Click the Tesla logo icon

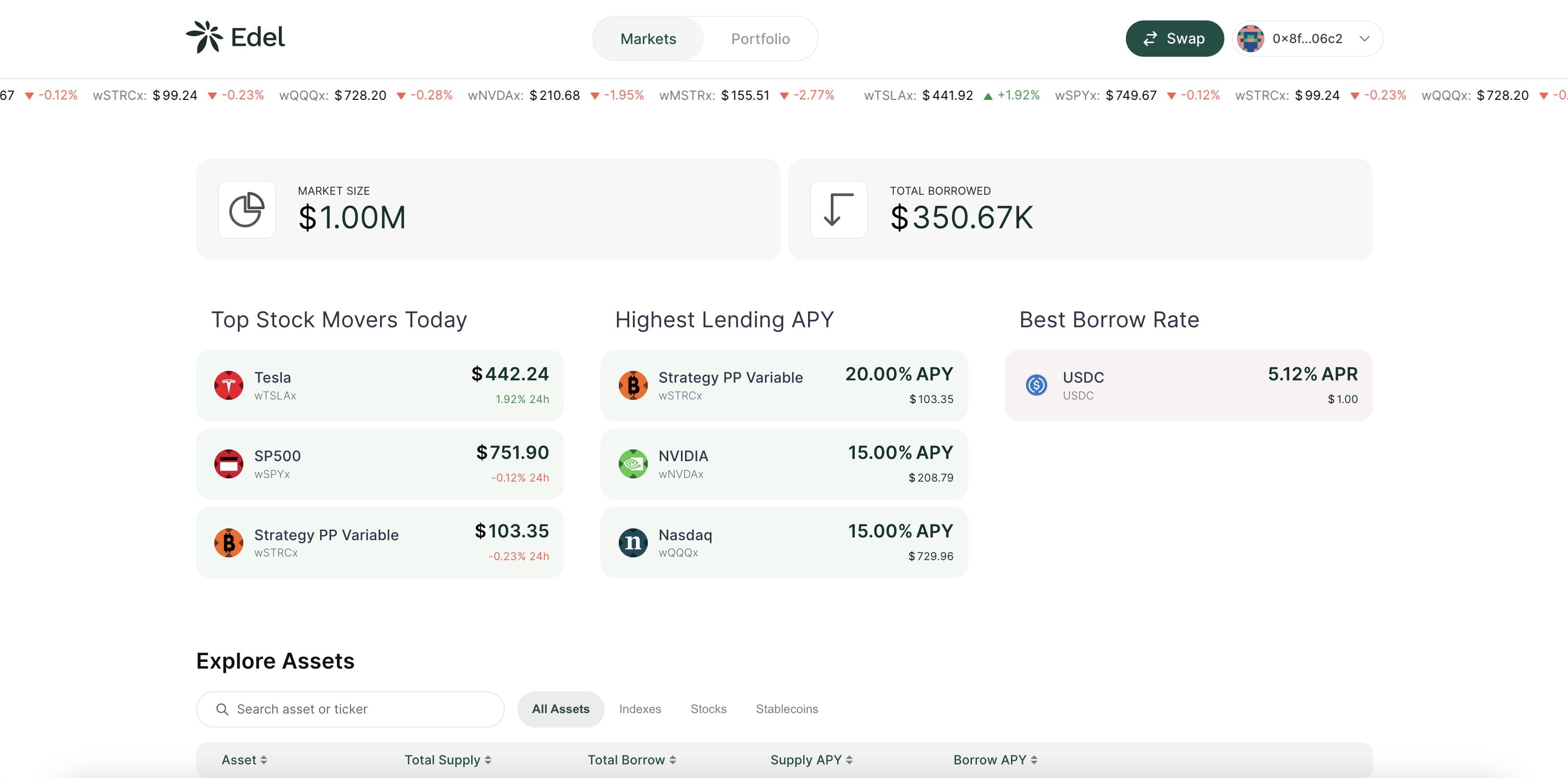tap(229, 385)
